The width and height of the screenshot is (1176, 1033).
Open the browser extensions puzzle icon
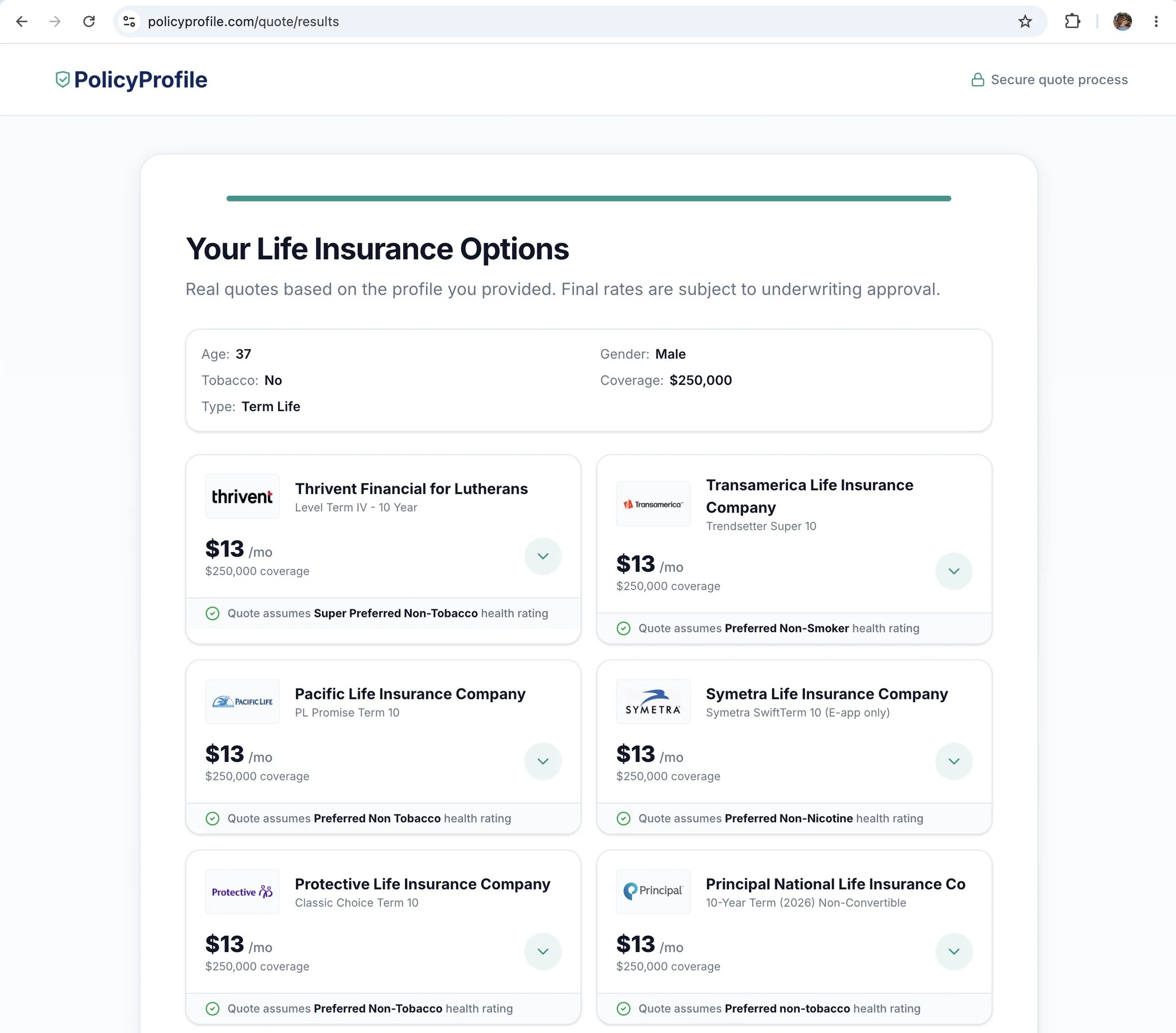click(1072, 22)
